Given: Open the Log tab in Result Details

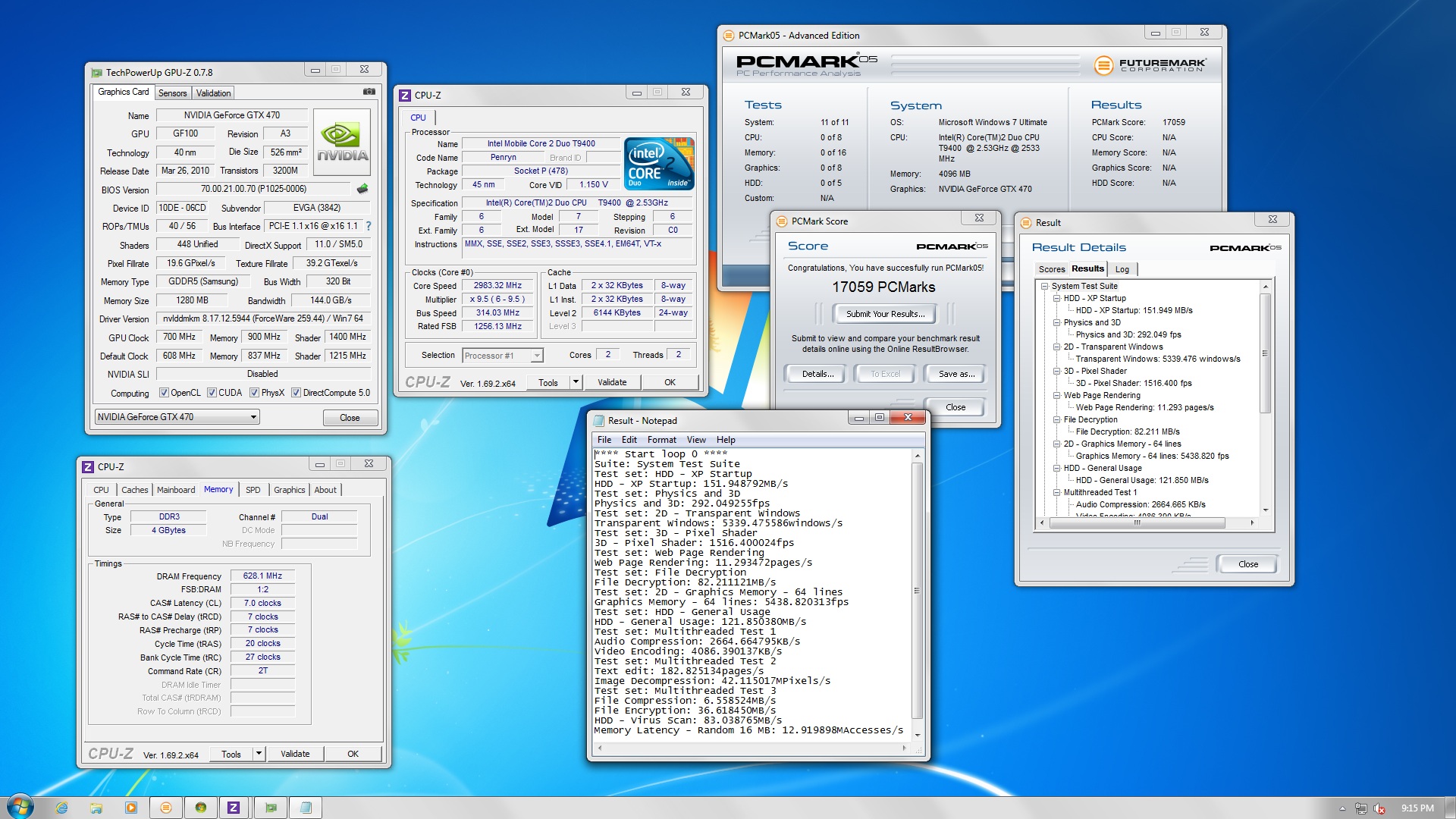Looking at the screenshot, I should pos(1122,269).
